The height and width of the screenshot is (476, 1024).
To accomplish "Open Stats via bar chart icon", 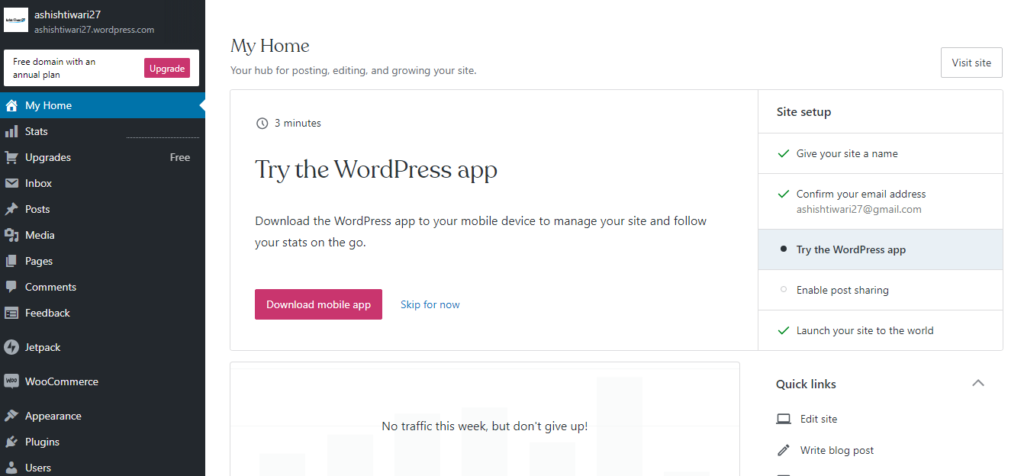I will click(x=11, y=132).
